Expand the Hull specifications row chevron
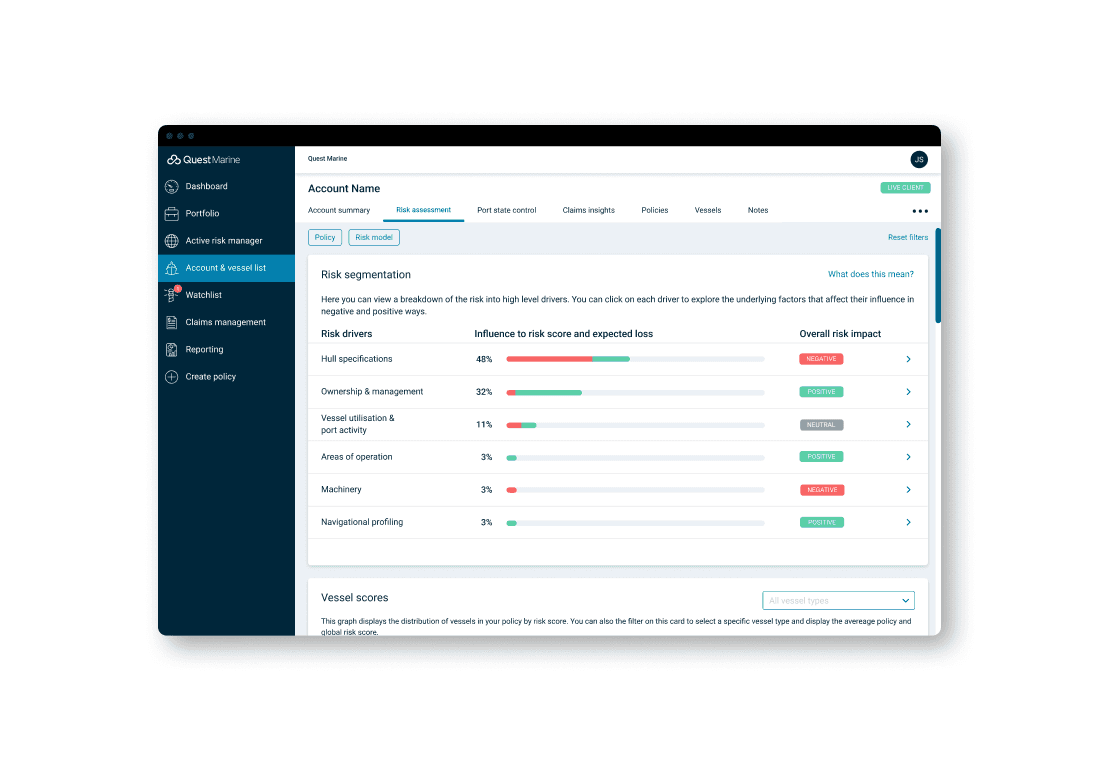Image resolution: width=1100 pixels, height=760 pixels. click(908, 359)
